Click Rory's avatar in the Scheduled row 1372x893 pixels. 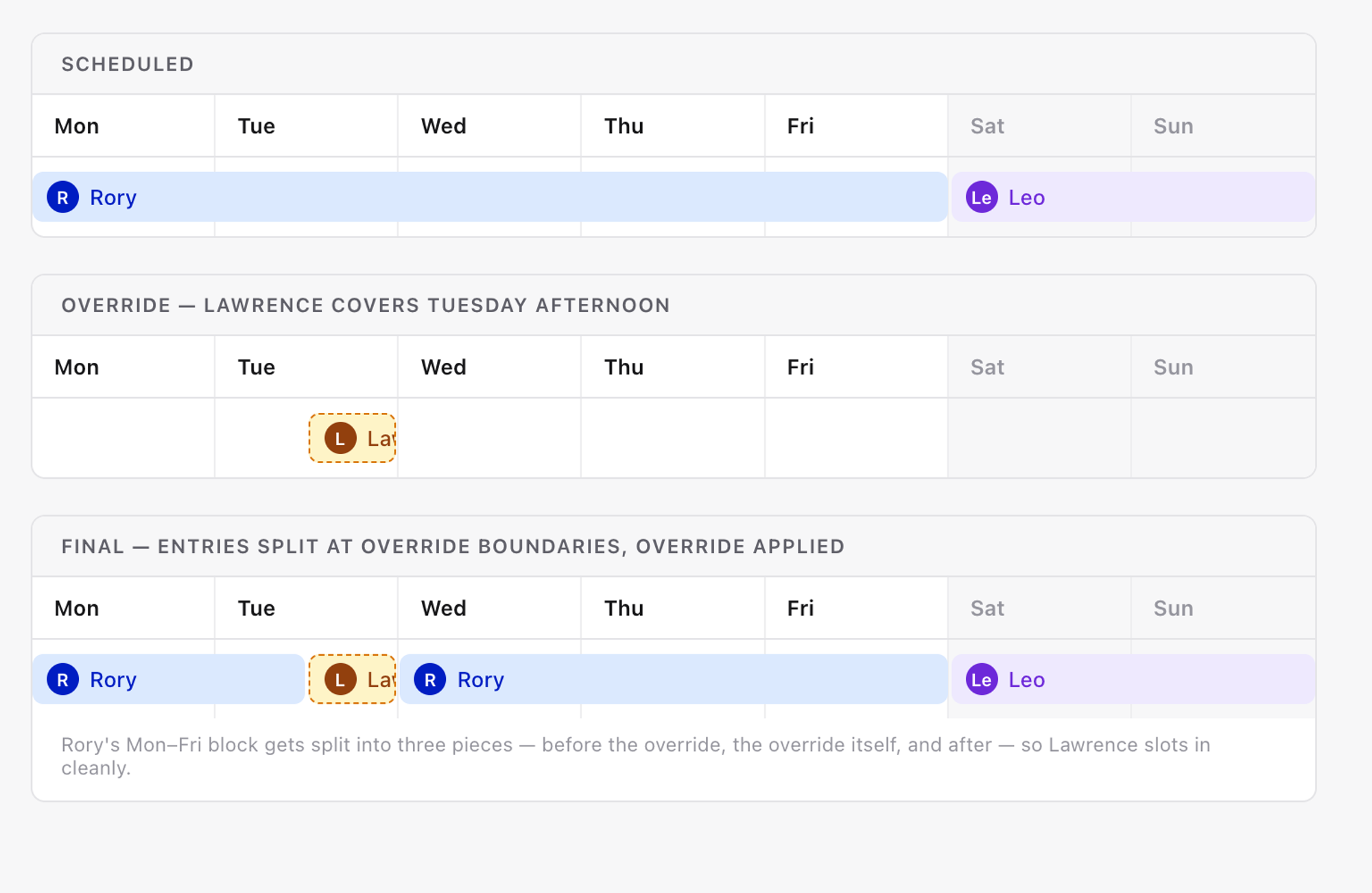pos(62,198)
